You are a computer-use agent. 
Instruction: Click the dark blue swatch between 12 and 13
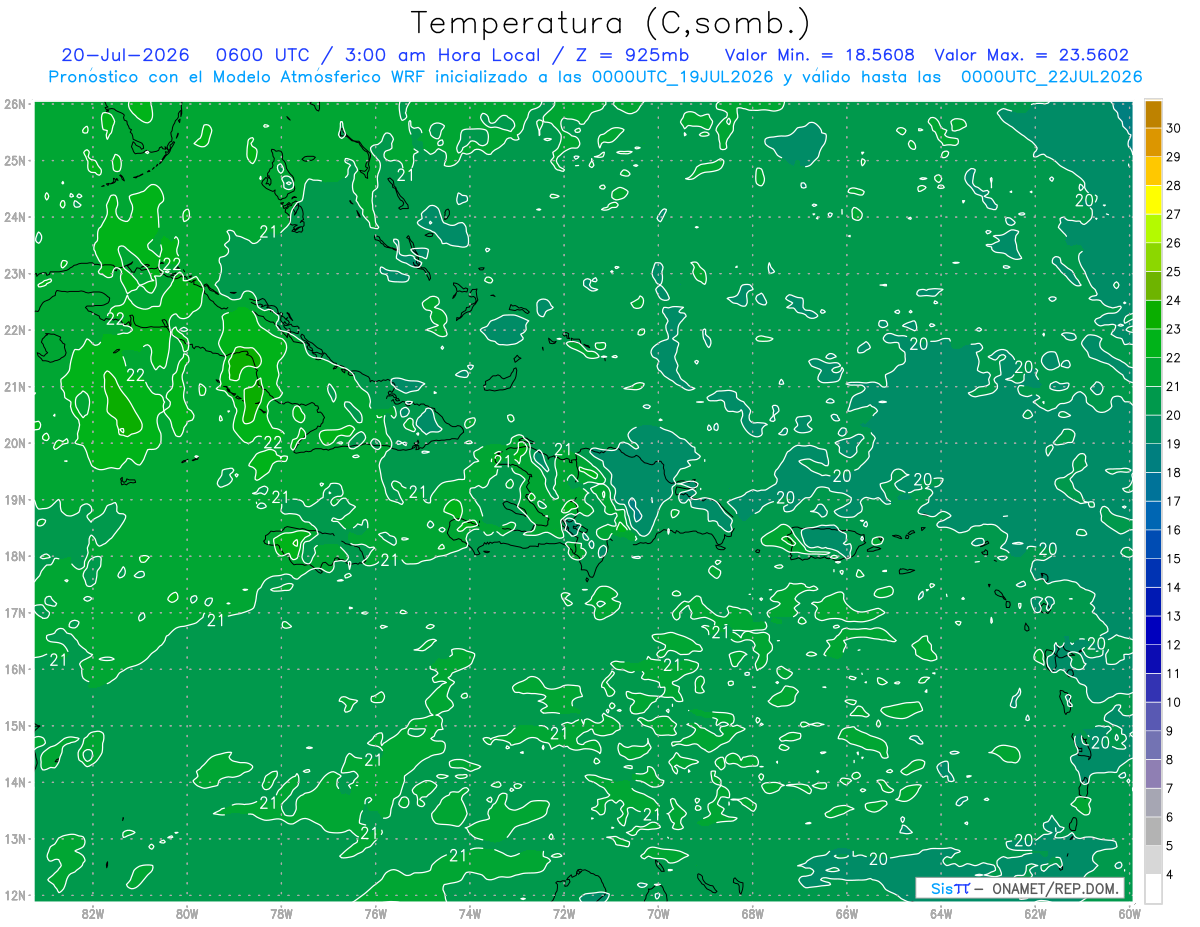coord(1153,630)
